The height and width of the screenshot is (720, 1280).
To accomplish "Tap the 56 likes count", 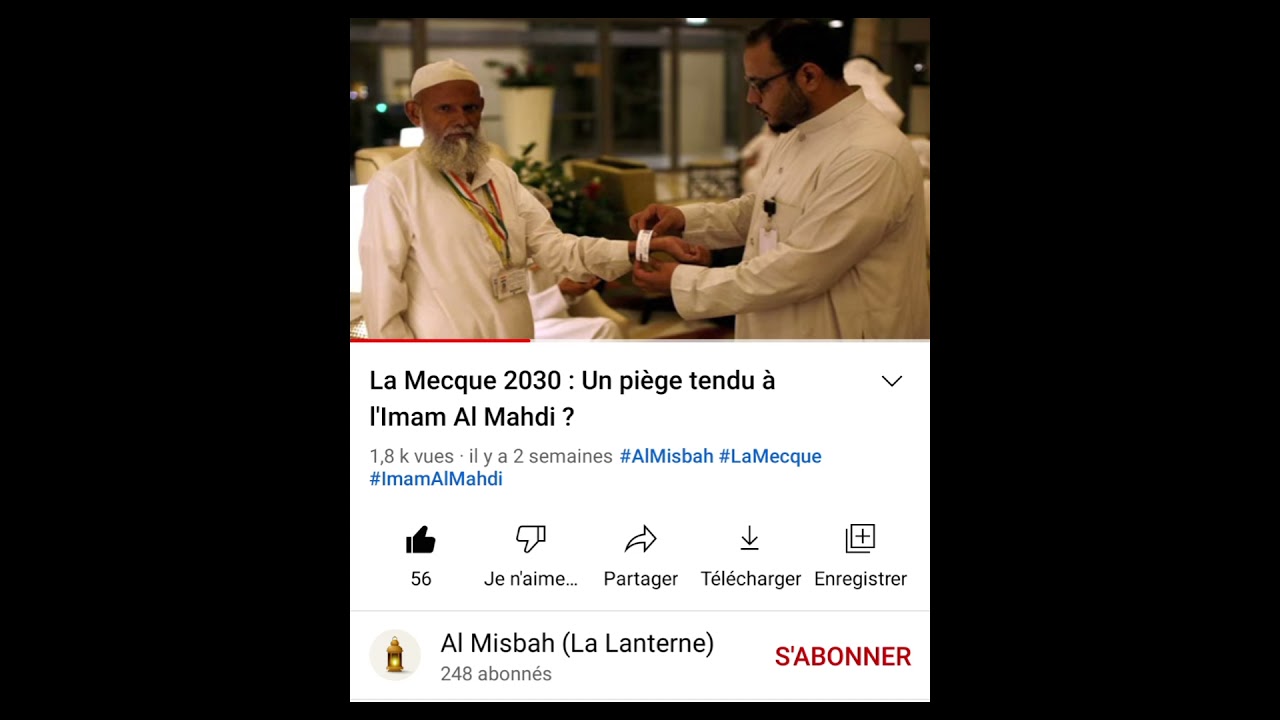I will pyautogui.click(x=421, y=579).
